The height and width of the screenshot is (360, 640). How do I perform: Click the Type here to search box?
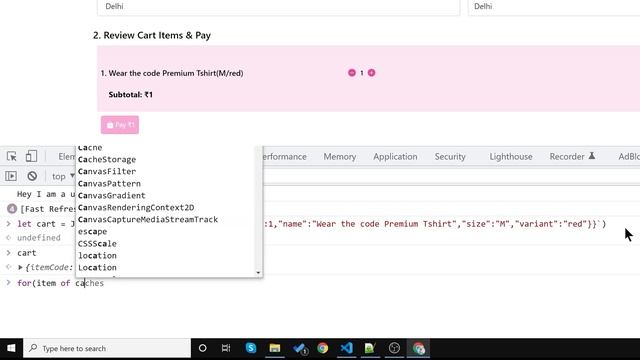click(107, 348)
